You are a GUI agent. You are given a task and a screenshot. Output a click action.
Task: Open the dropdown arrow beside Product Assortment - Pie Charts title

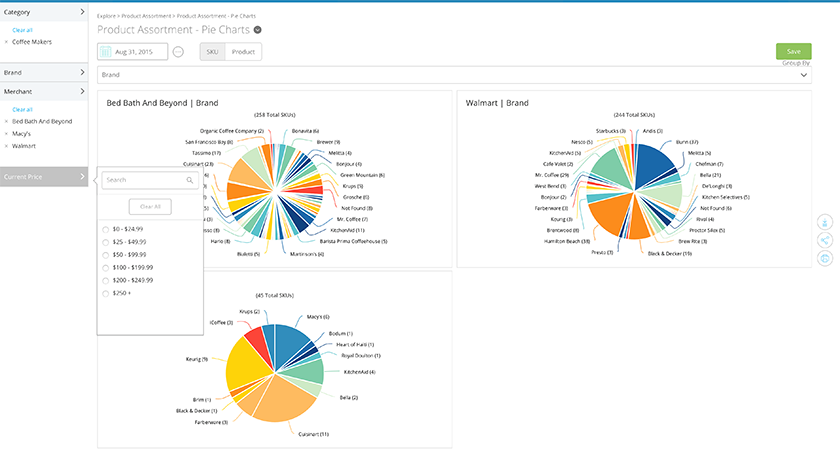(258, 30)
